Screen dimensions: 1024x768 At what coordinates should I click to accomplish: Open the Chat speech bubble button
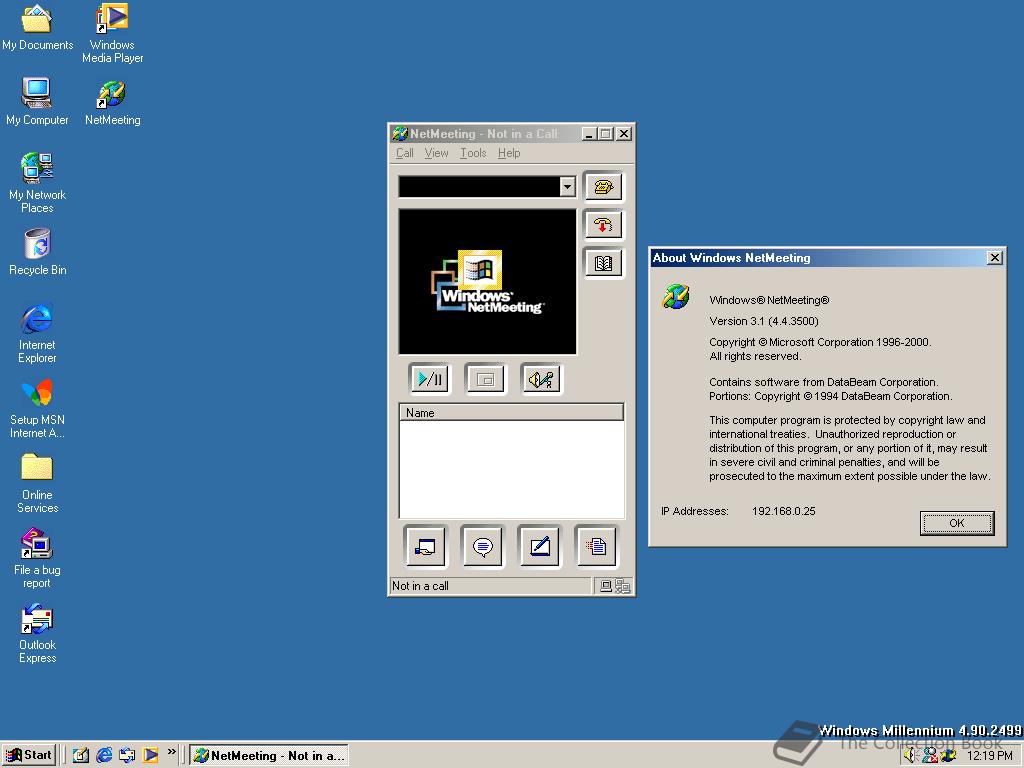pyautogui.click(x=483, y=546)
